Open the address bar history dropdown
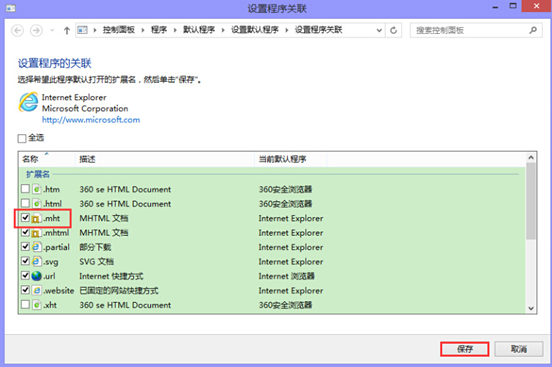Screen dimensions: 552x367 pyautogui.click(x=379, y=30)
